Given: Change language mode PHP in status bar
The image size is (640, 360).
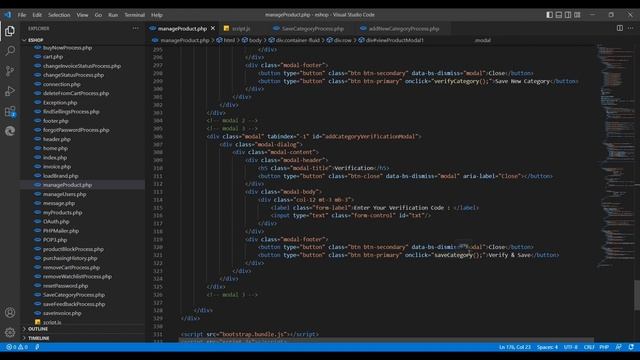Looking at the screenshot, I should tap(604, 347).
